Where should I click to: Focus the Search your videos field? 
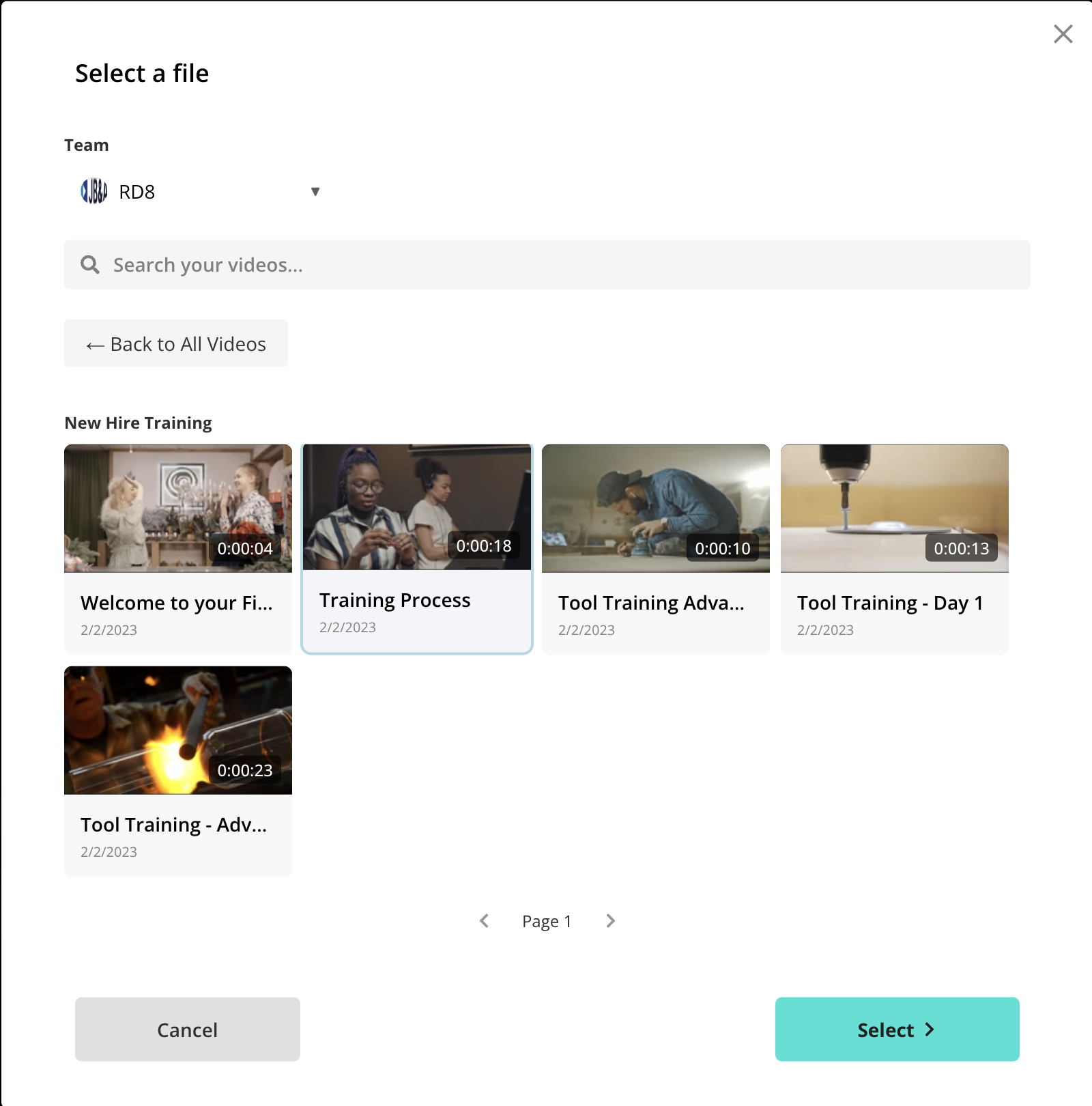pos(546,265)
